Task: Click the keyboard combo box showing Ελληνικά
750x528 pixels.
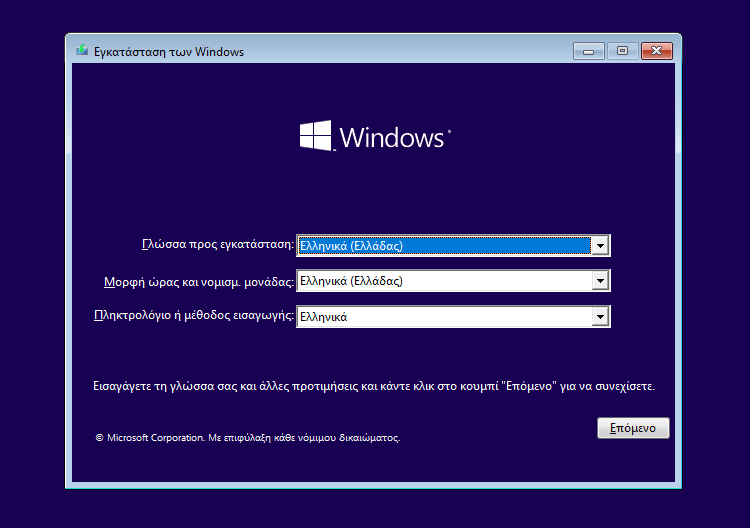Action: pyautogui.click(x=453, y=317)
